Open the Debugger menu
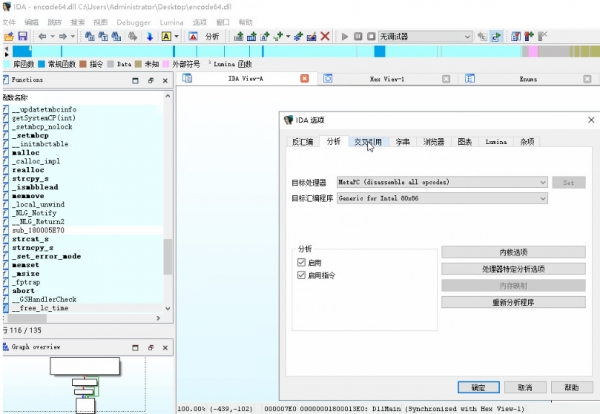Viewport: 600px width, 414px height. [x=137, y=21]
